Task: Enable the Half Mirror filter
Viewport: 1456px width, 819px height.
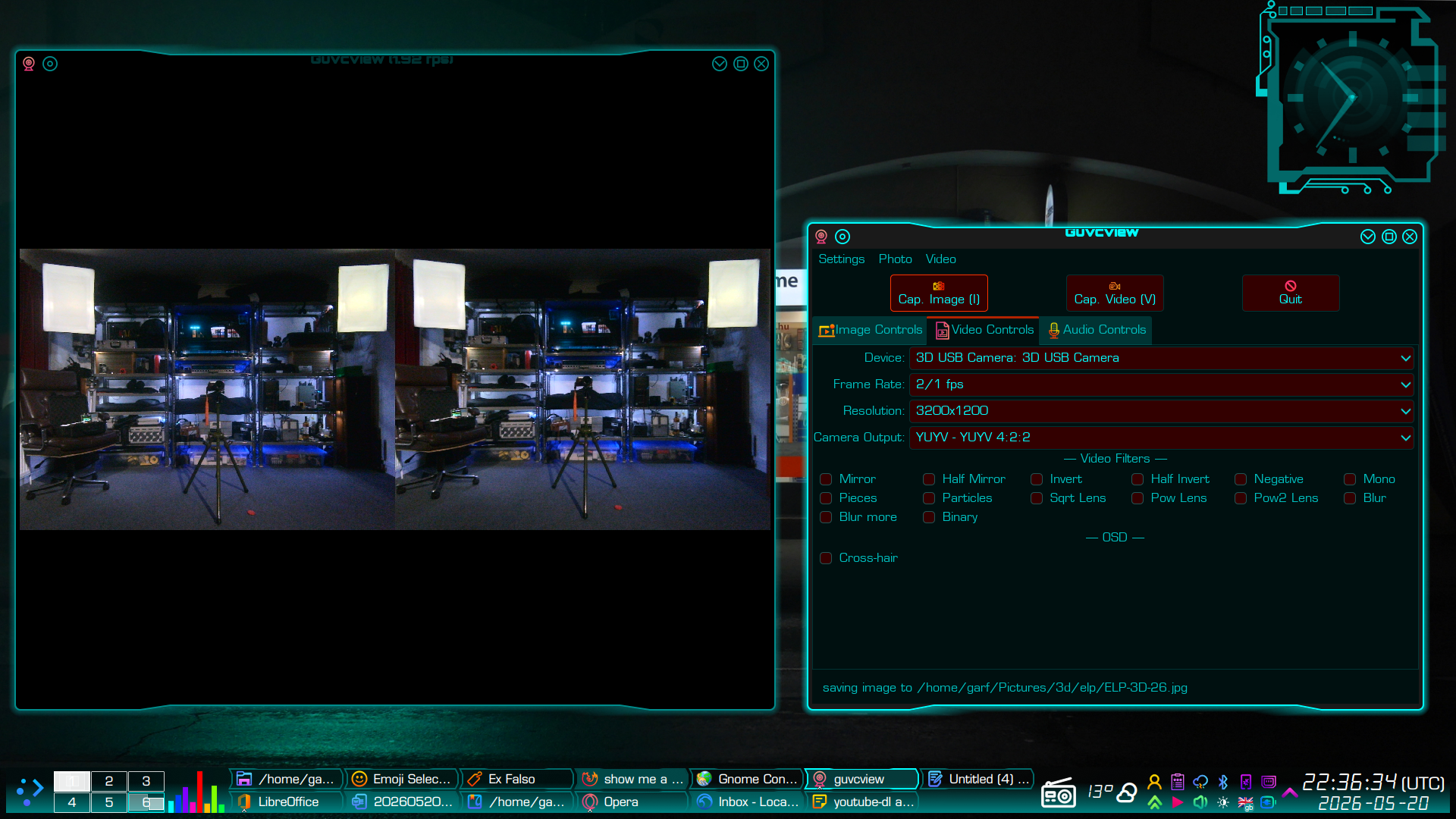Action: pyautogui.click(x=929, y=479)
